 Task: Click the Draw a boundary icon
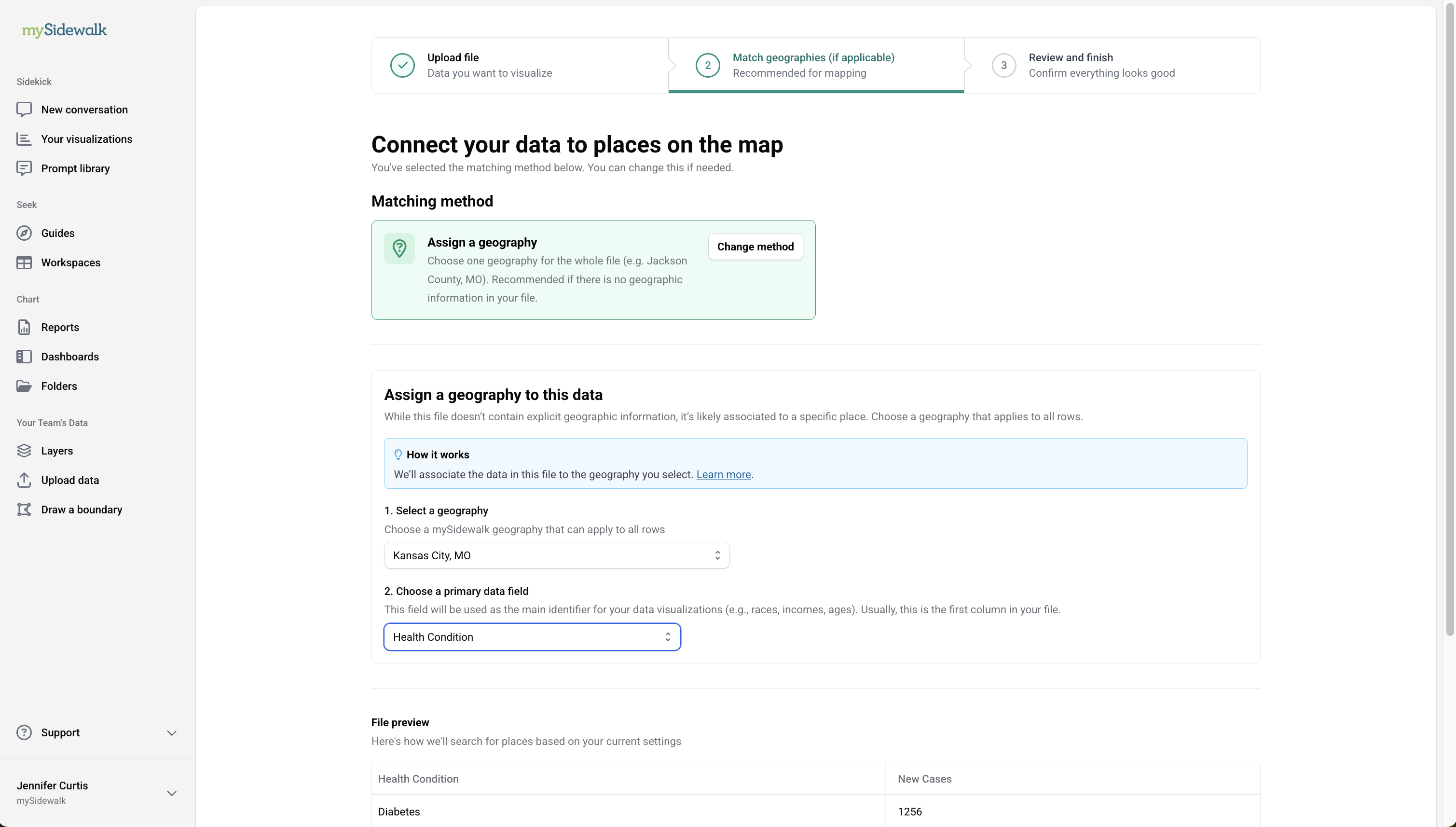(24, 510)
